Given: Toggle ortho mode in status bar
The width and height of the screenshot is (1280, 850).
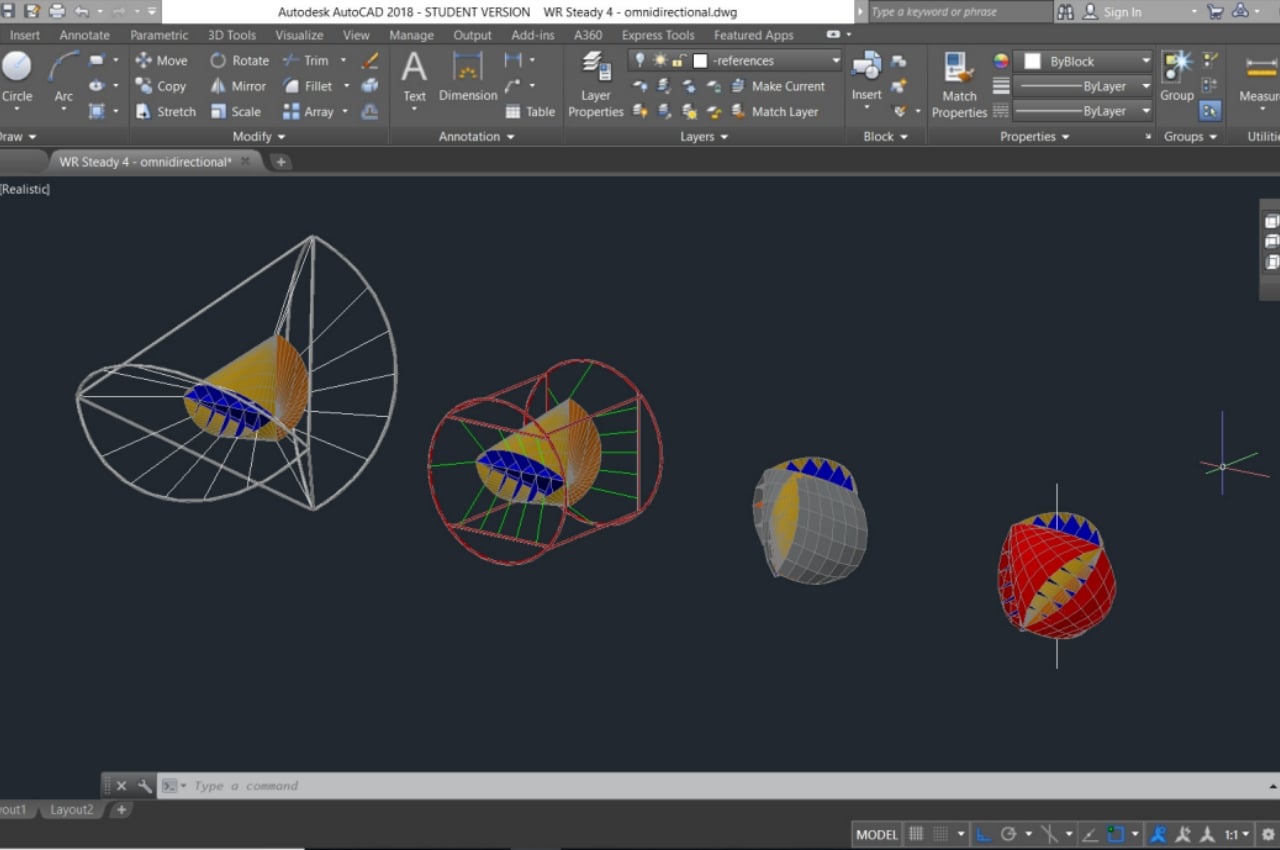Looking at the screenshot, I should click(x=983, y=834).
